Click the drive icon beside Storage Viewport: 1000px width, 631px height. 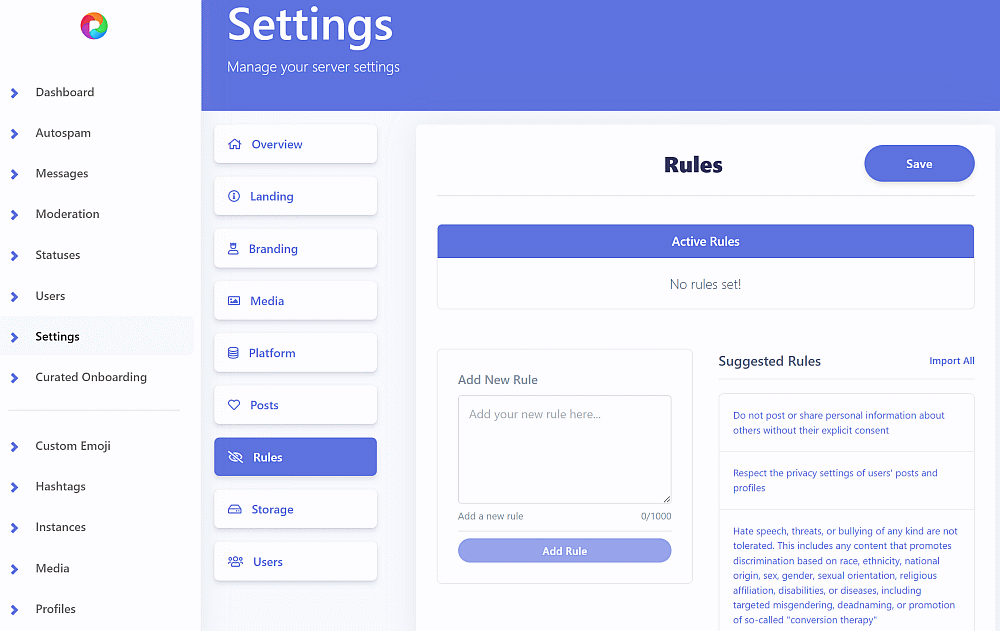pyautogui.click(x=235, y=509)
